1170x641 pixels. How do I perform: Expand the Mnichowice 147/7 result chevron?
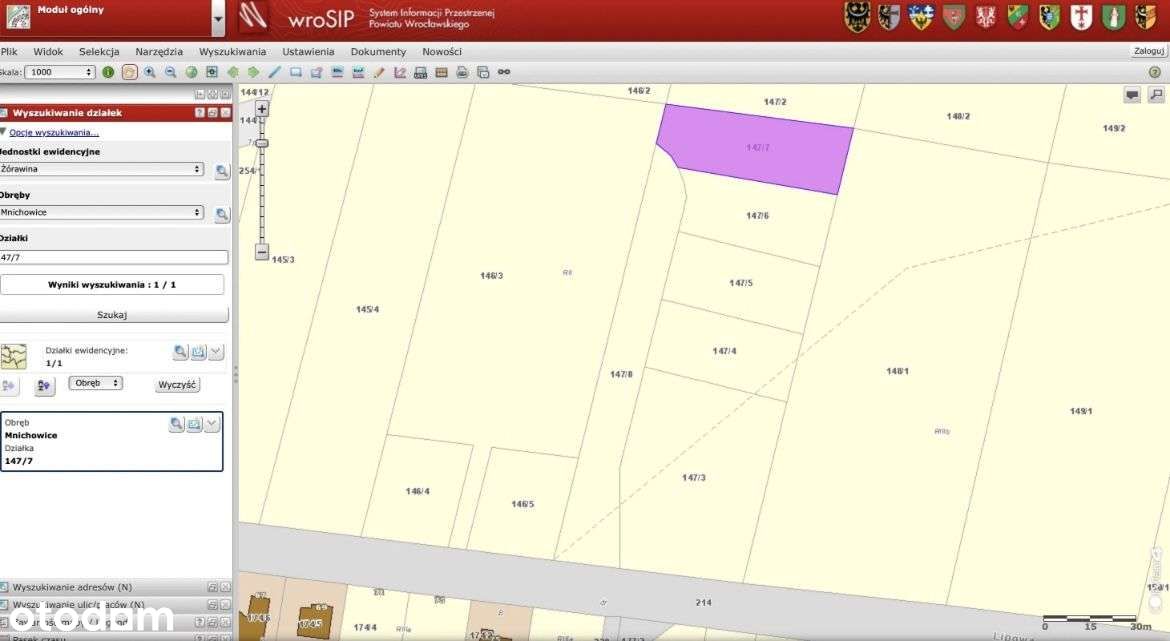click(x=212, y=424)
